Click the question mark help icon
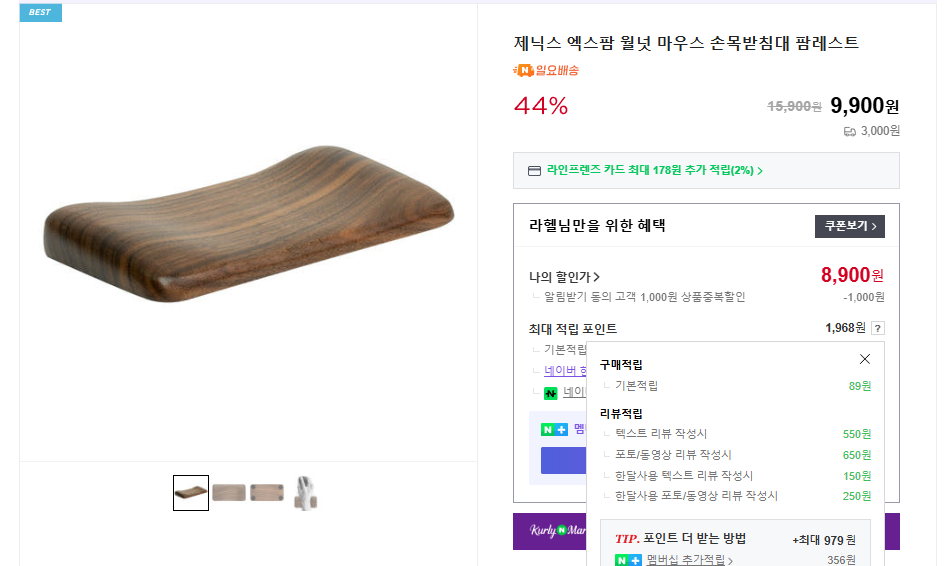Viewport: 945px width, 566px height. [877, 328]
